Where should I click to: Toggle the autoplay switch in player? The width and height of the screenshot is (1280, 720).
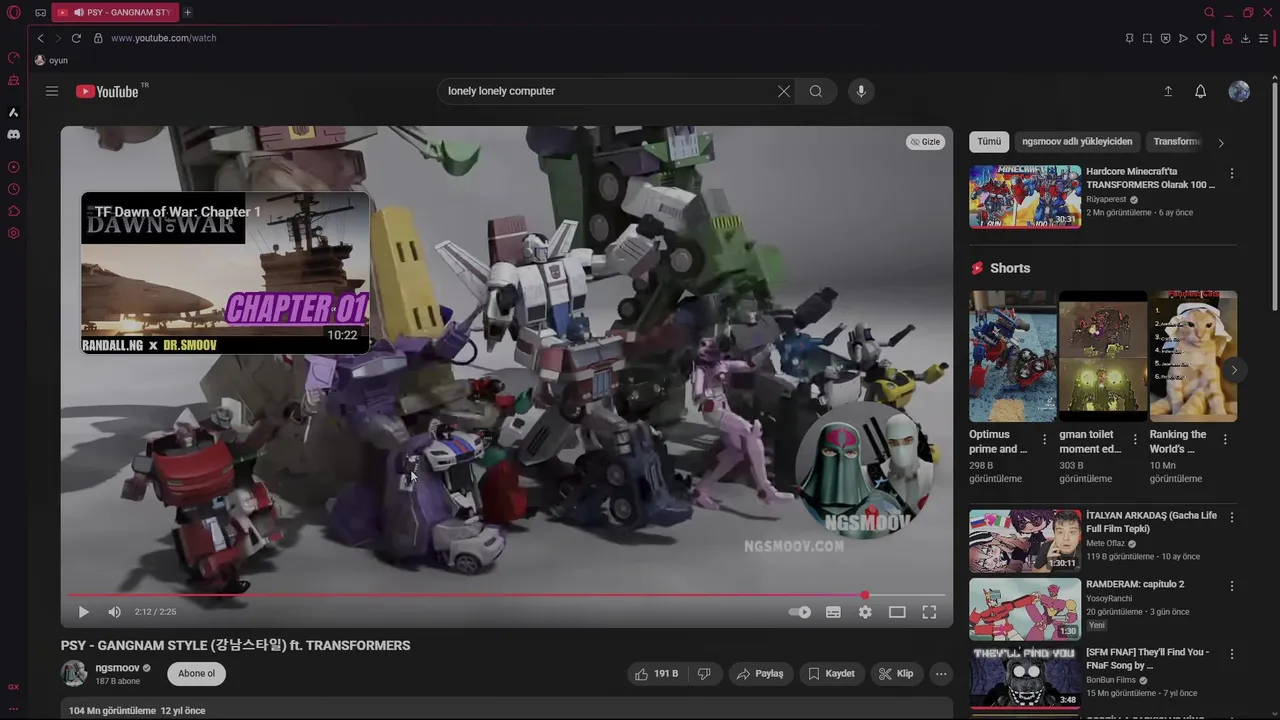pos(800,612)
